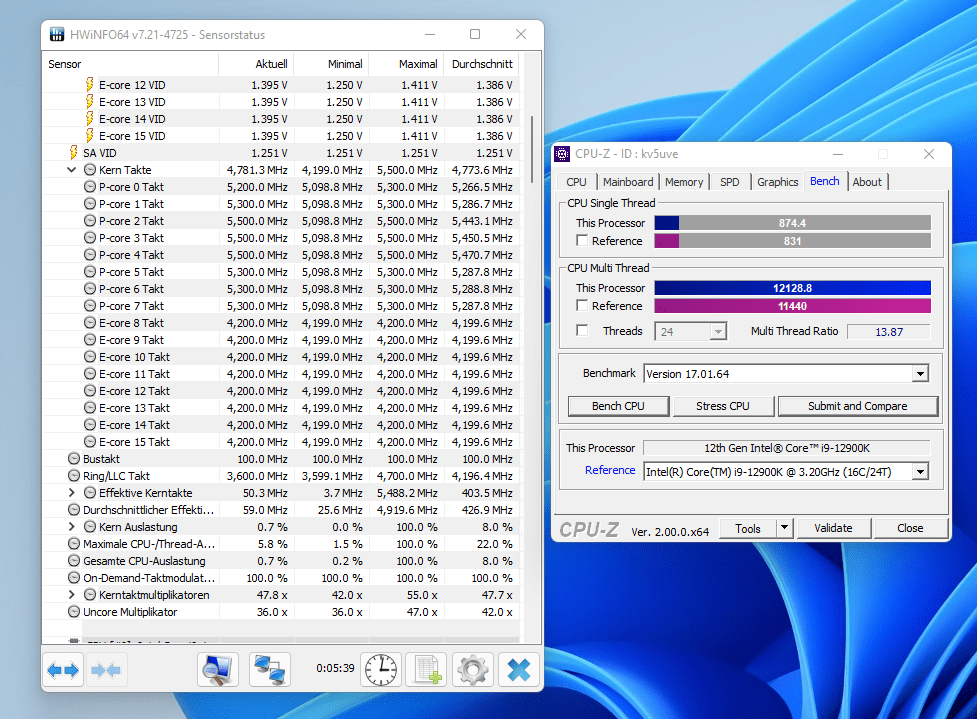Open the About tab
Image resolution: width=977 pixels, height=719 pixels.
coord(867,182)
